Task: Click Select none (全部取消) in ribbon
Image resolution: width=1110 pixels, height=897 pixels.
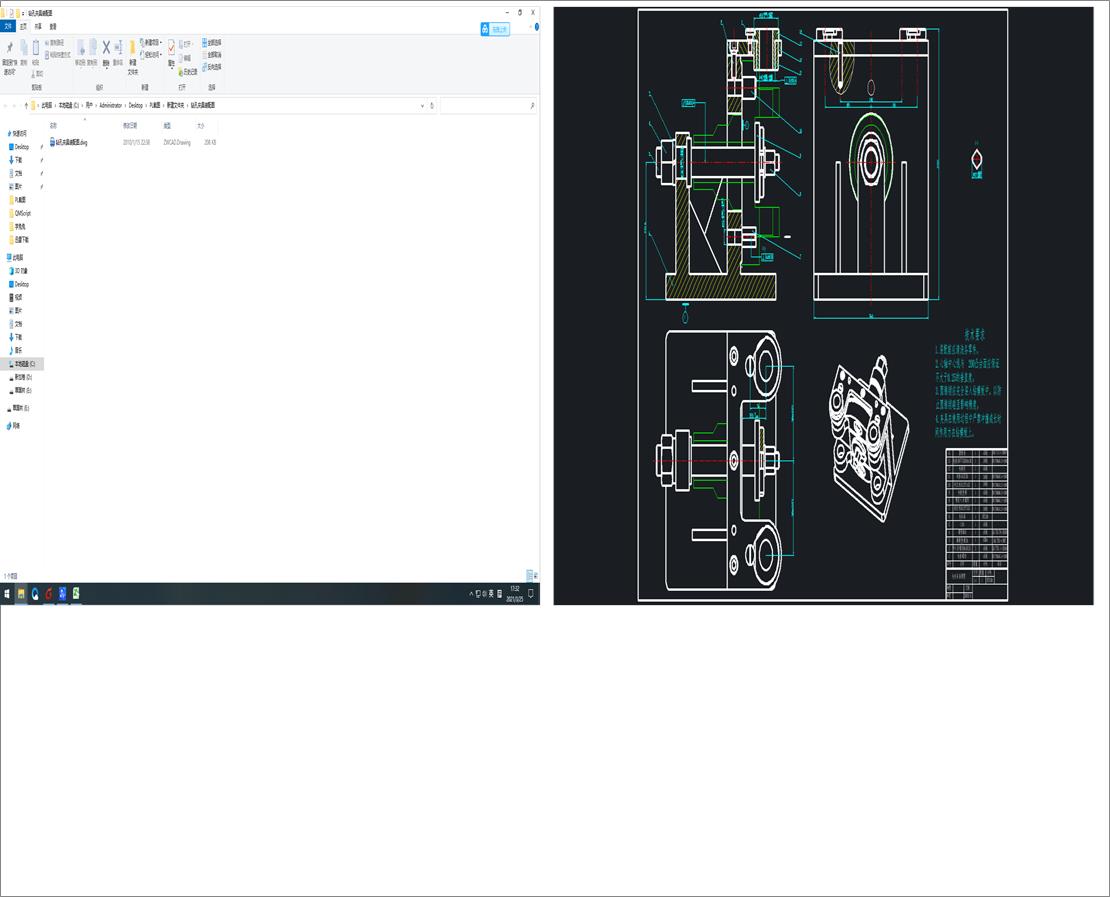Action: tap(212, 55)
